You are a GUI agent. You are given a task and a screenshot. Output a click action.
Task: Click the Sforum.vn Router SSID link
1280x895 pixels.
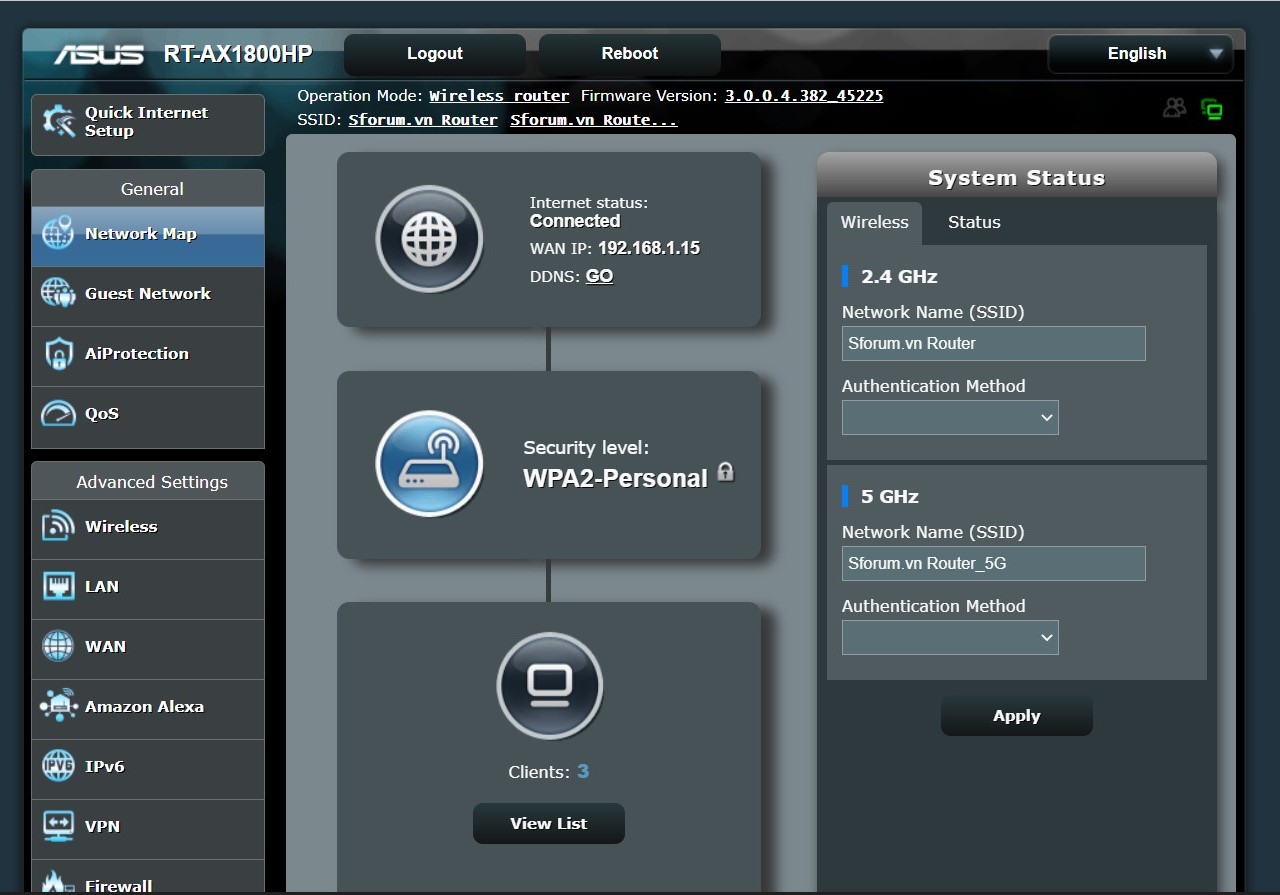pos(423,120)
